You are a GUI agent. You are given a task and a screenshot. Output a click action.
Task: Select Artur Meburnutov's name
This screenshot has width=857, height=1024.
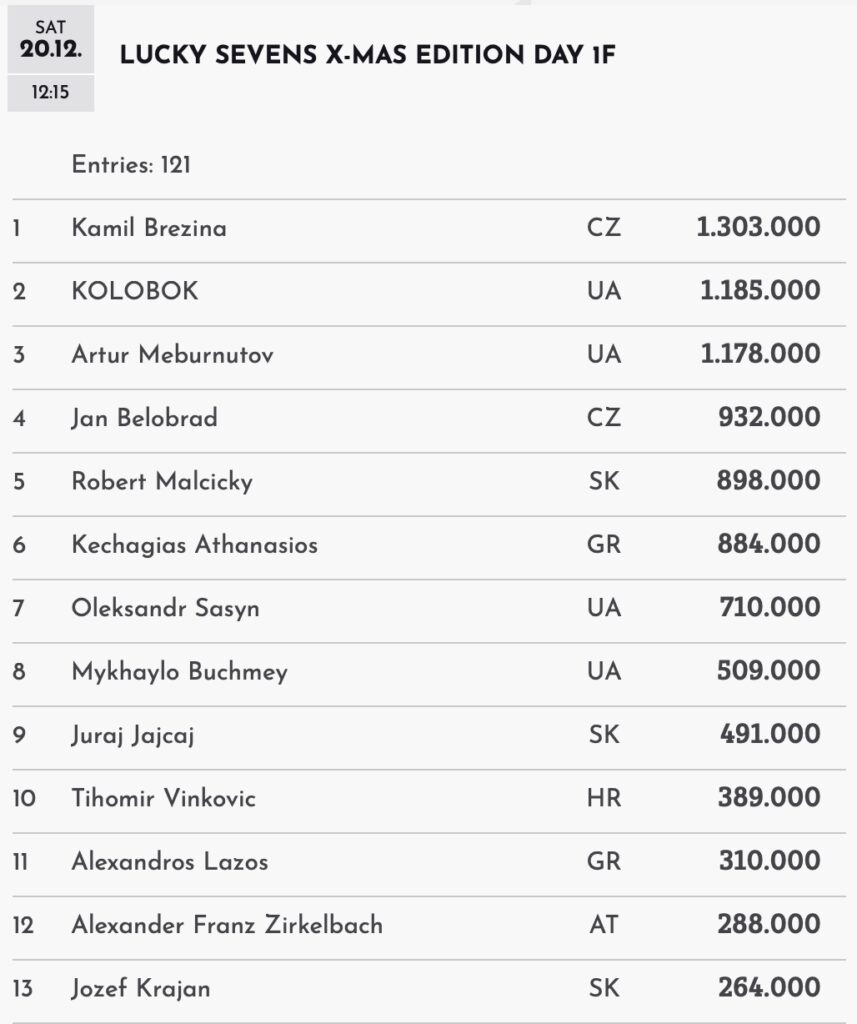coord(173,354)
